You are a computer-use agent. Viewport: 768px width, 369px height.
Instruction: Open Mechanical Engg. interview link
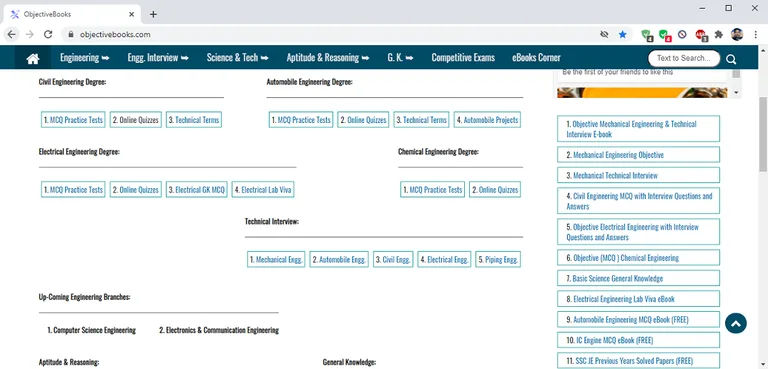pyautogui.click(x=276, y=260)
